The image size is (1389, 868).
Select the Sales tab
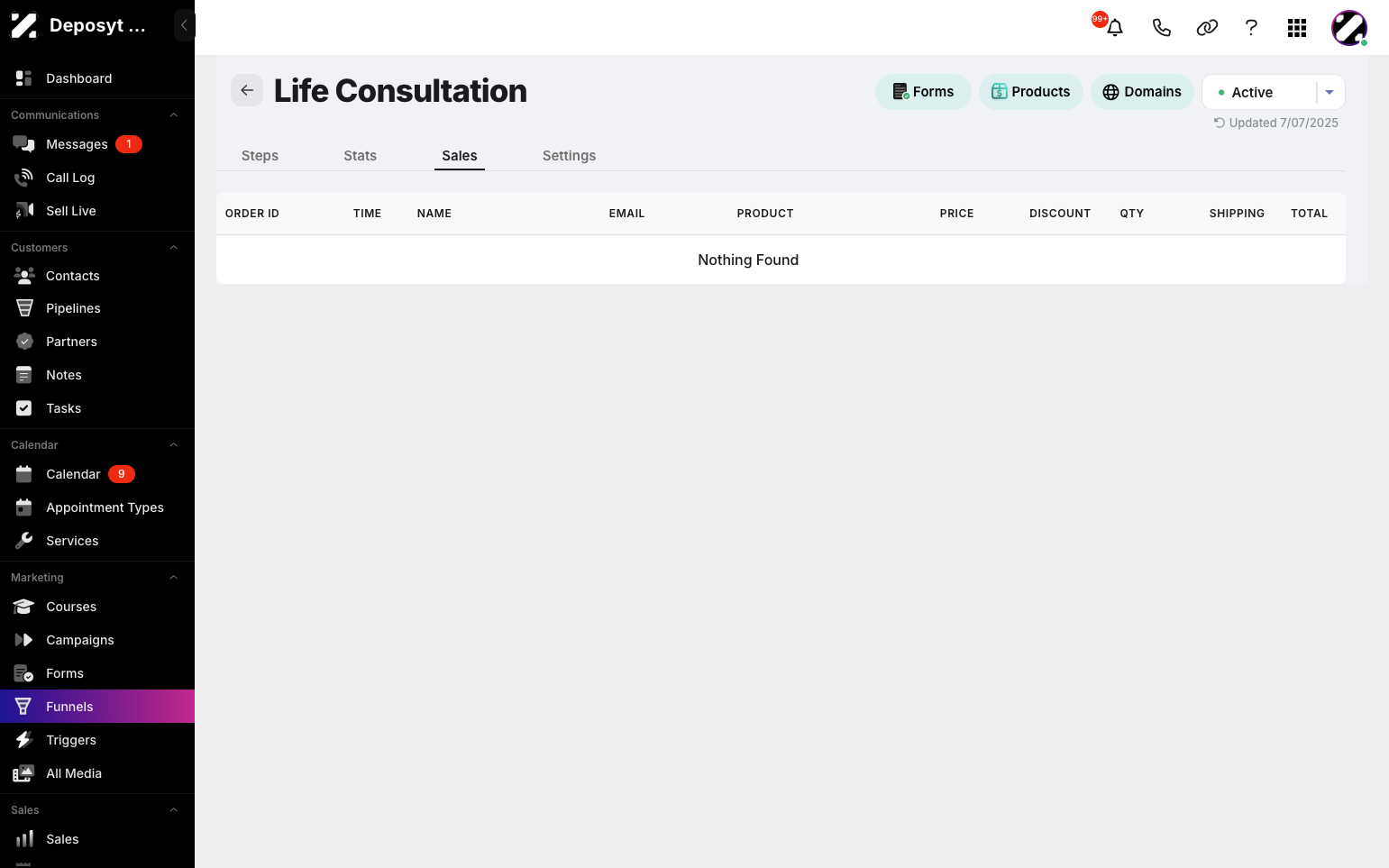tap(460, 156)
